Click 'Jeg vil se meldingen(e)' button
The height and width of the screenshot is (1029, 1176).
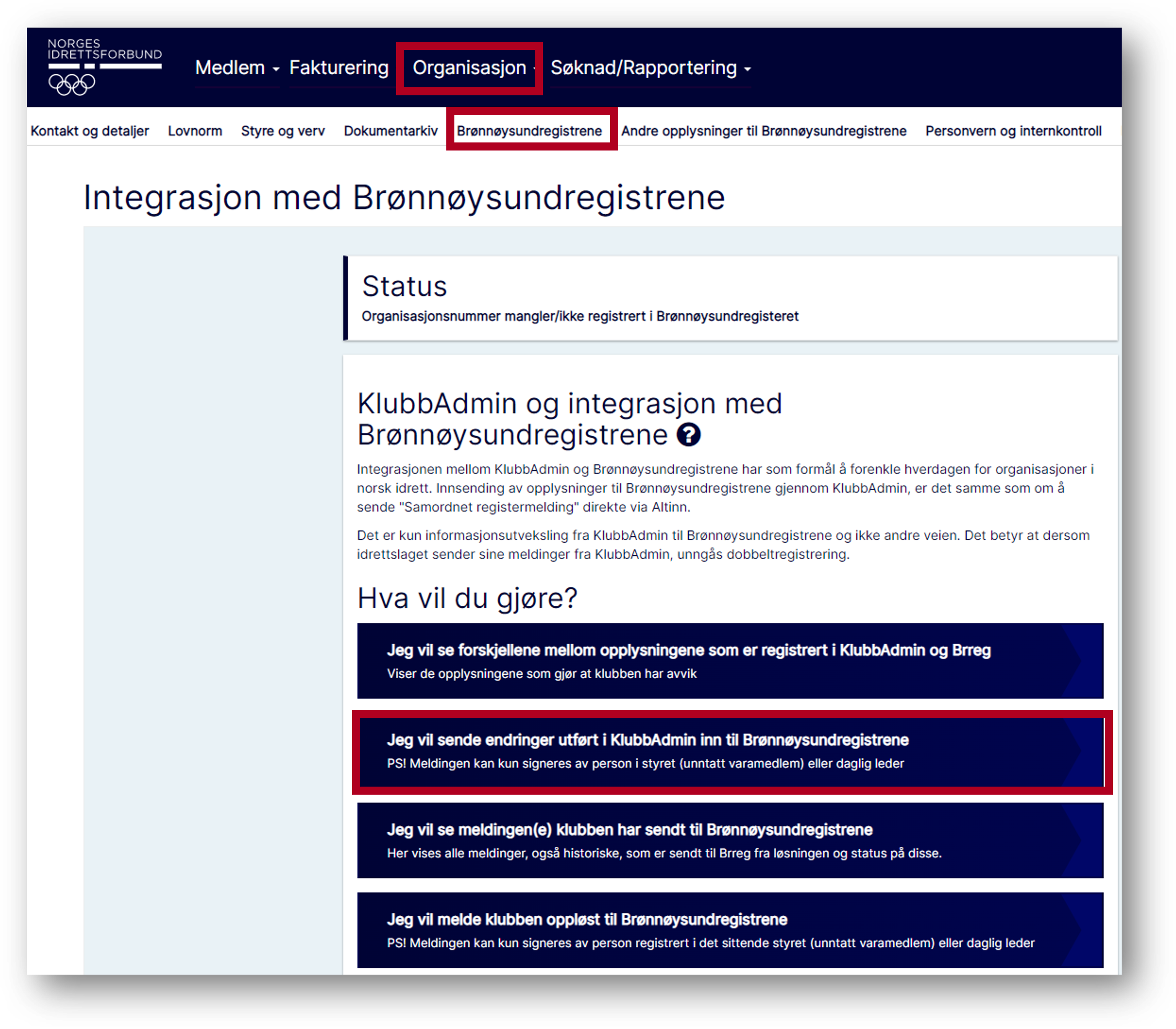730,841
